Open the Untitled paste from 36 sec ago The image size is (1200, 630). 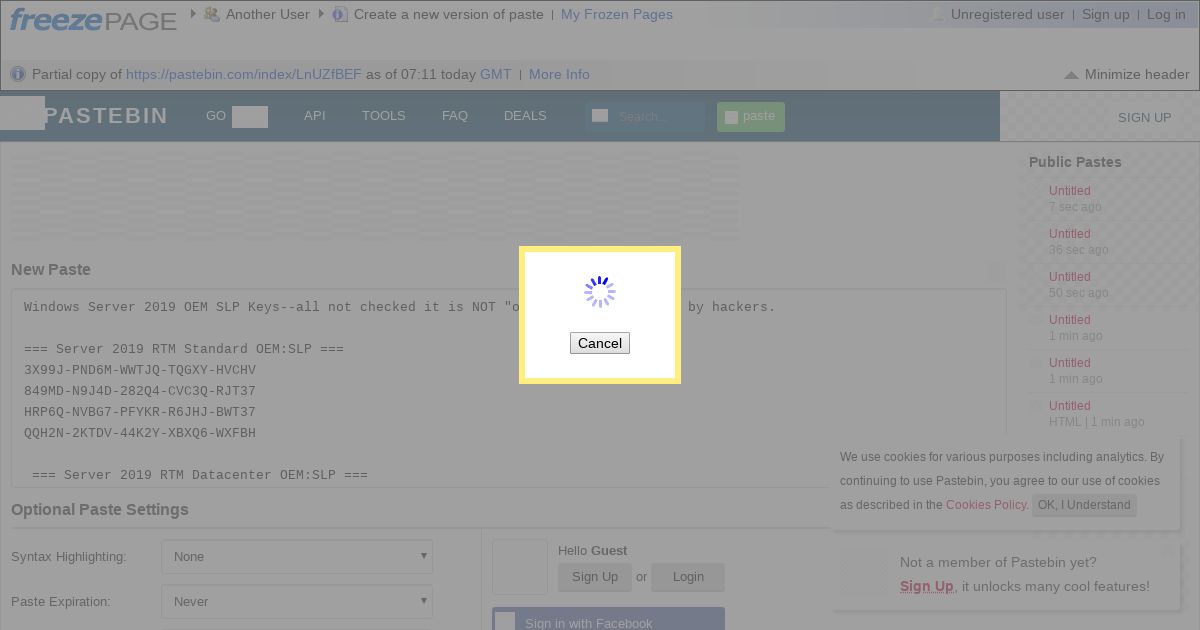(1069, 234)
